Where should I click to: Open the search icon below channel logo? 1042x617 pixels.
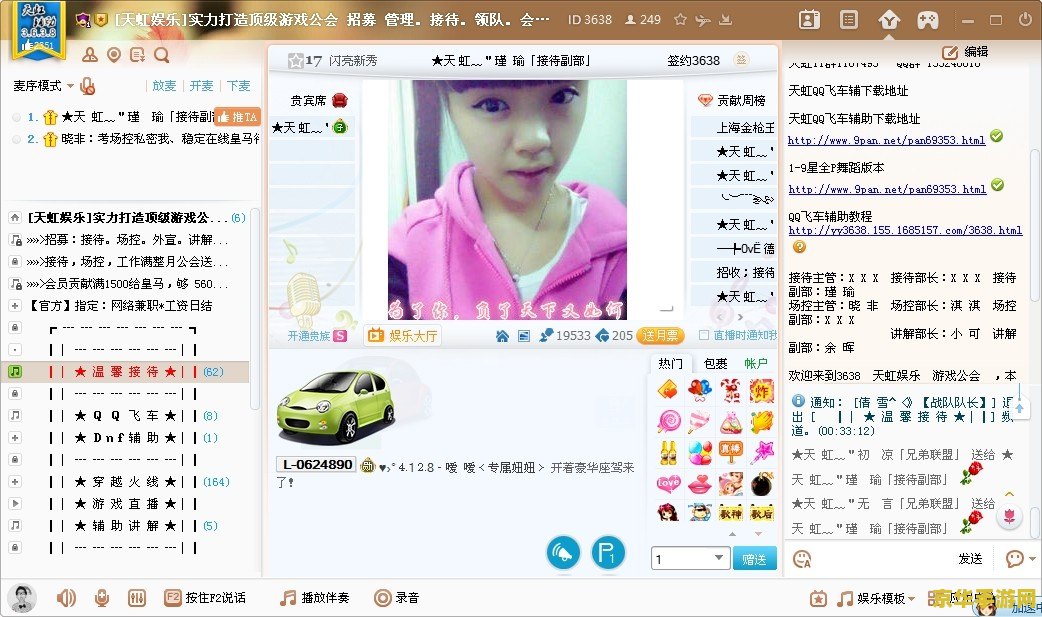point(162,55)
